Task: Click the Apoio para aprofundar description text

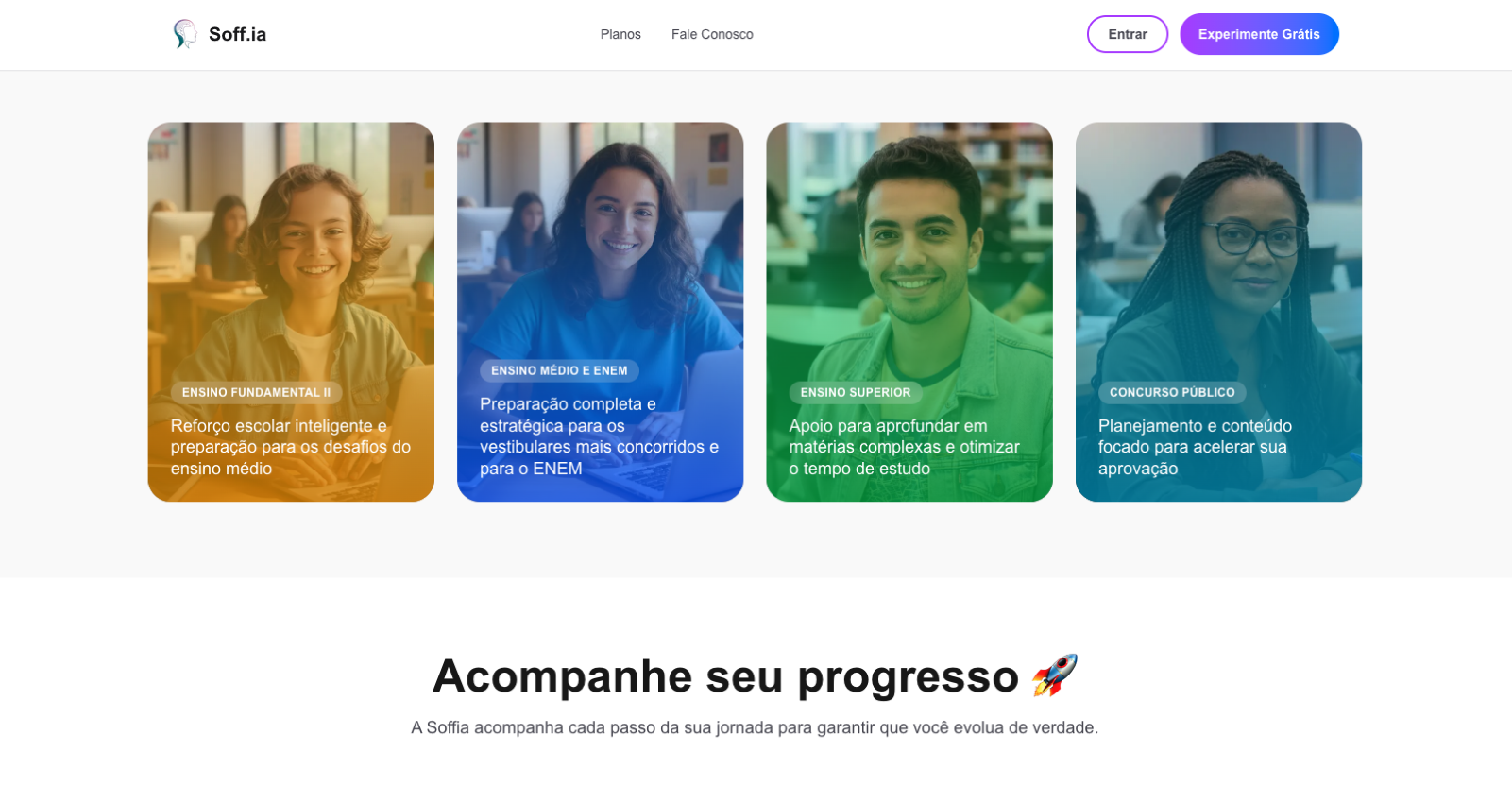Action: click(905, 447)
